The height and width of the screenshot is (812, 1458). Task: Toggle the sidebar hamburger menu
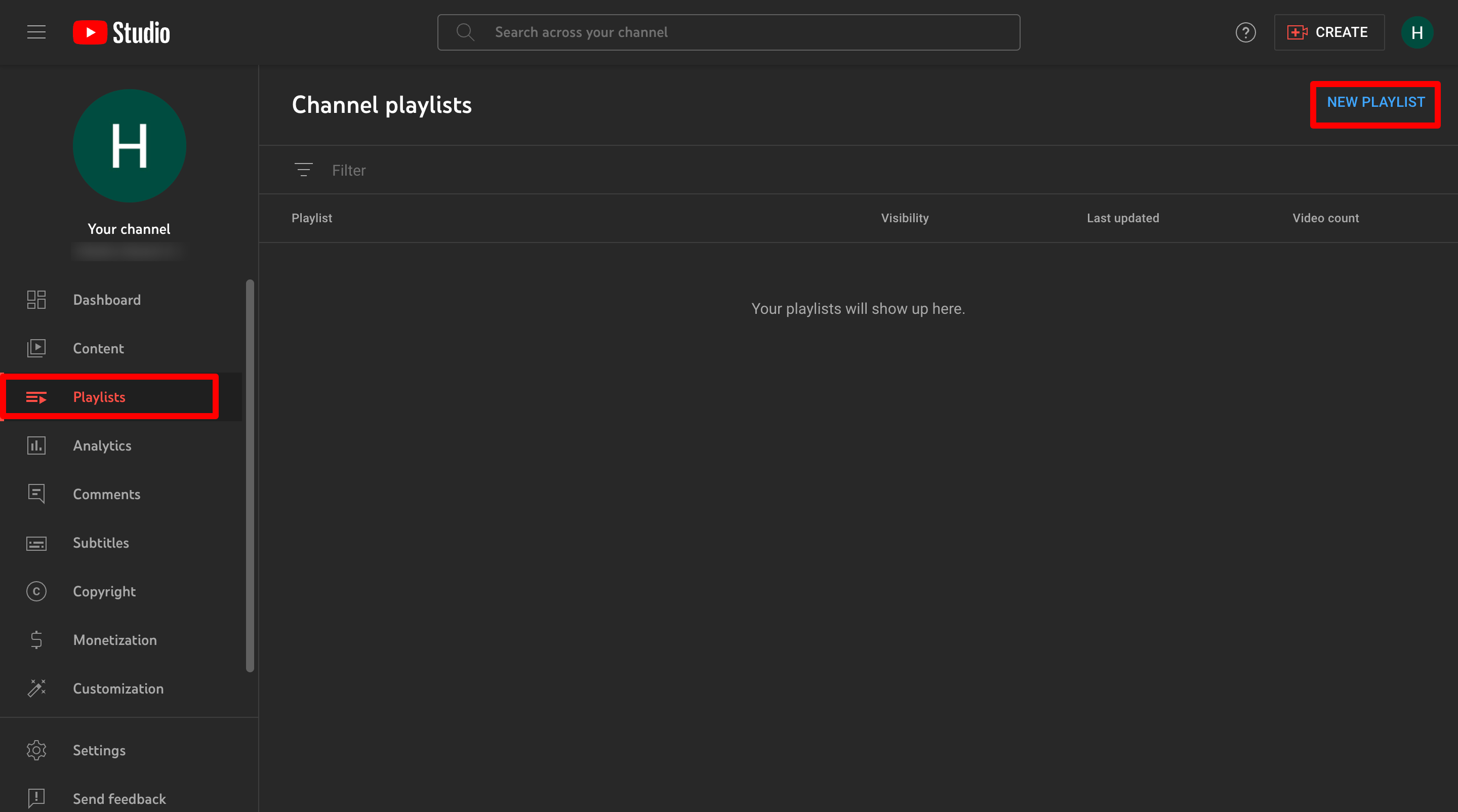(35, 32)
